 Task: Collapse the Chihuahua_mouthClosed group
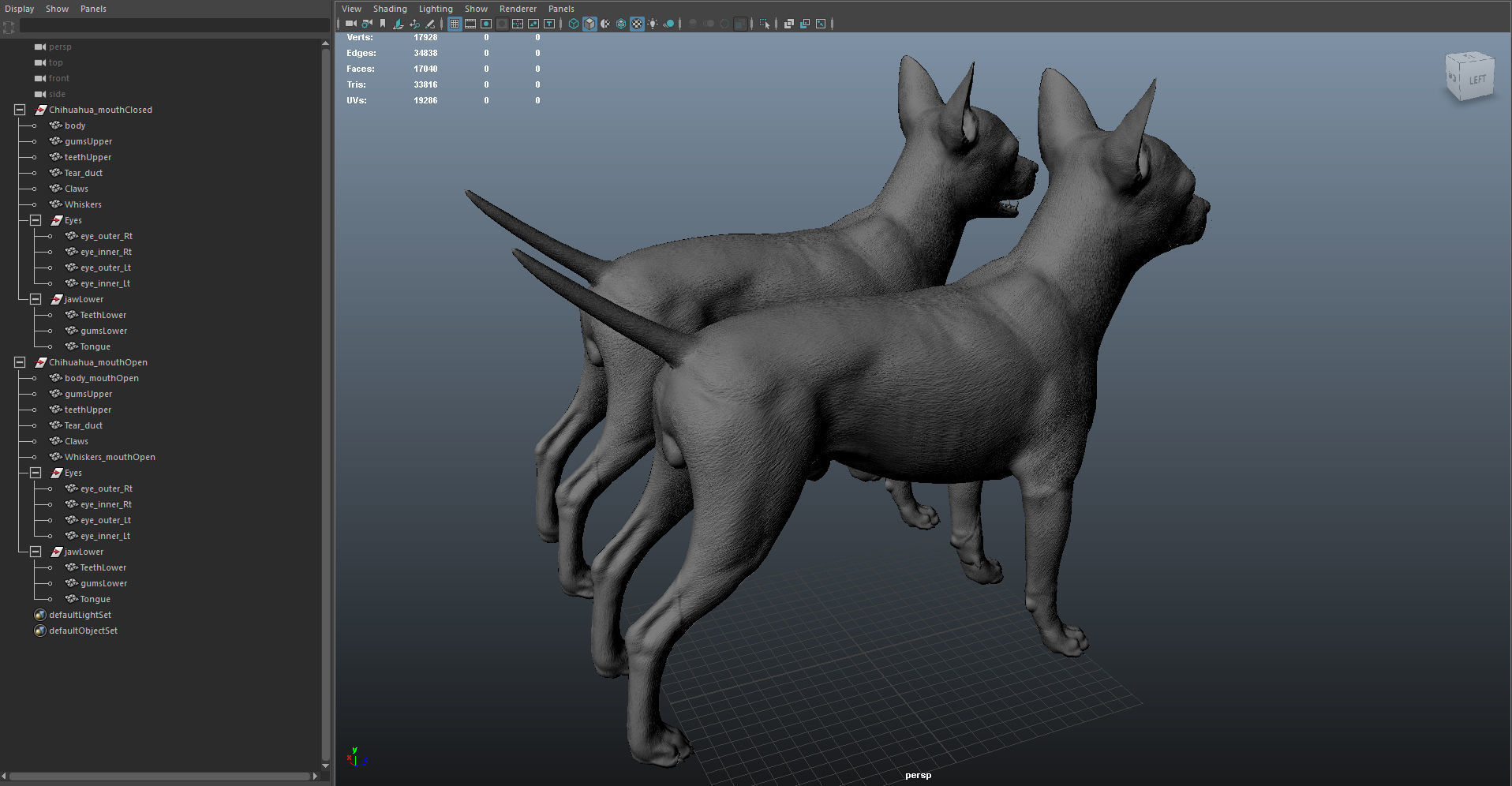click(x=20, y=110)
